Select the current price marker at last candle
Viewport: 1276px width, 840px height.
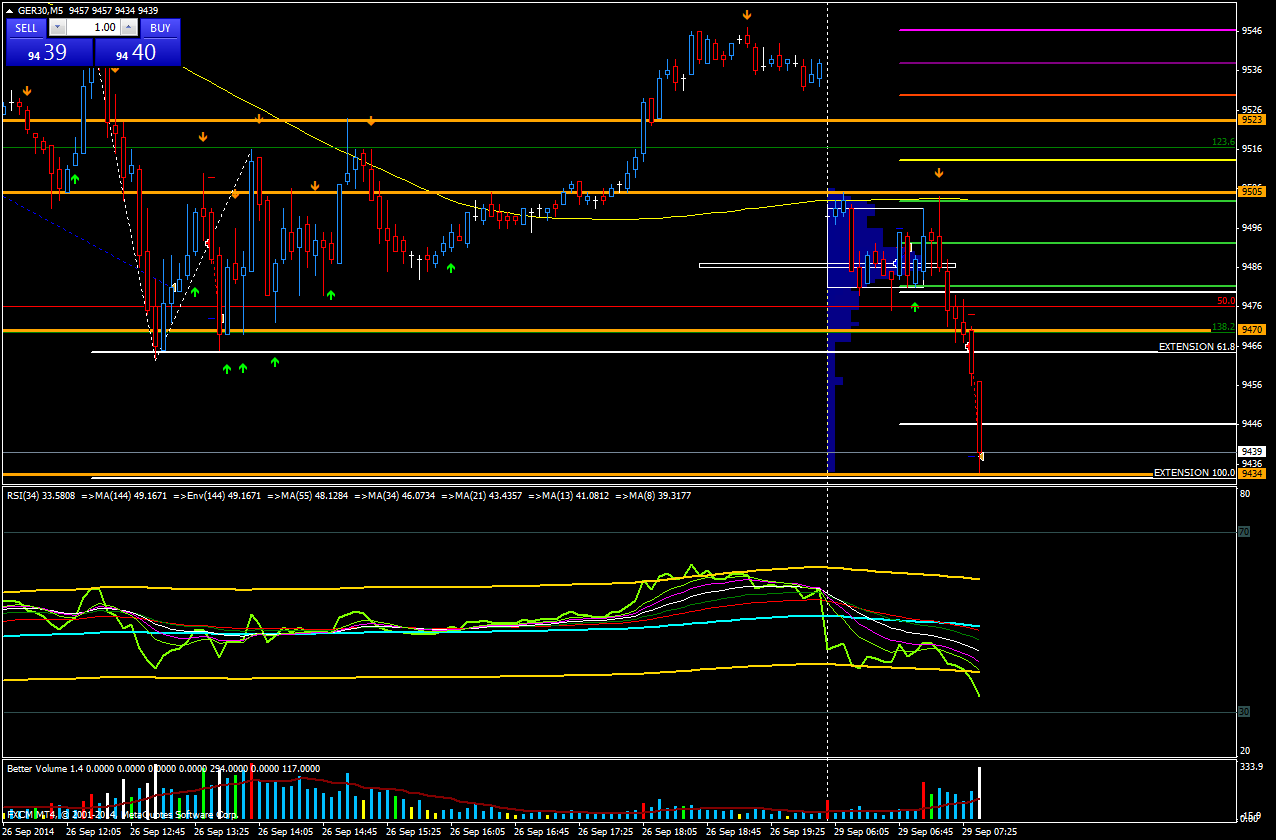click(x=981, y=457)
